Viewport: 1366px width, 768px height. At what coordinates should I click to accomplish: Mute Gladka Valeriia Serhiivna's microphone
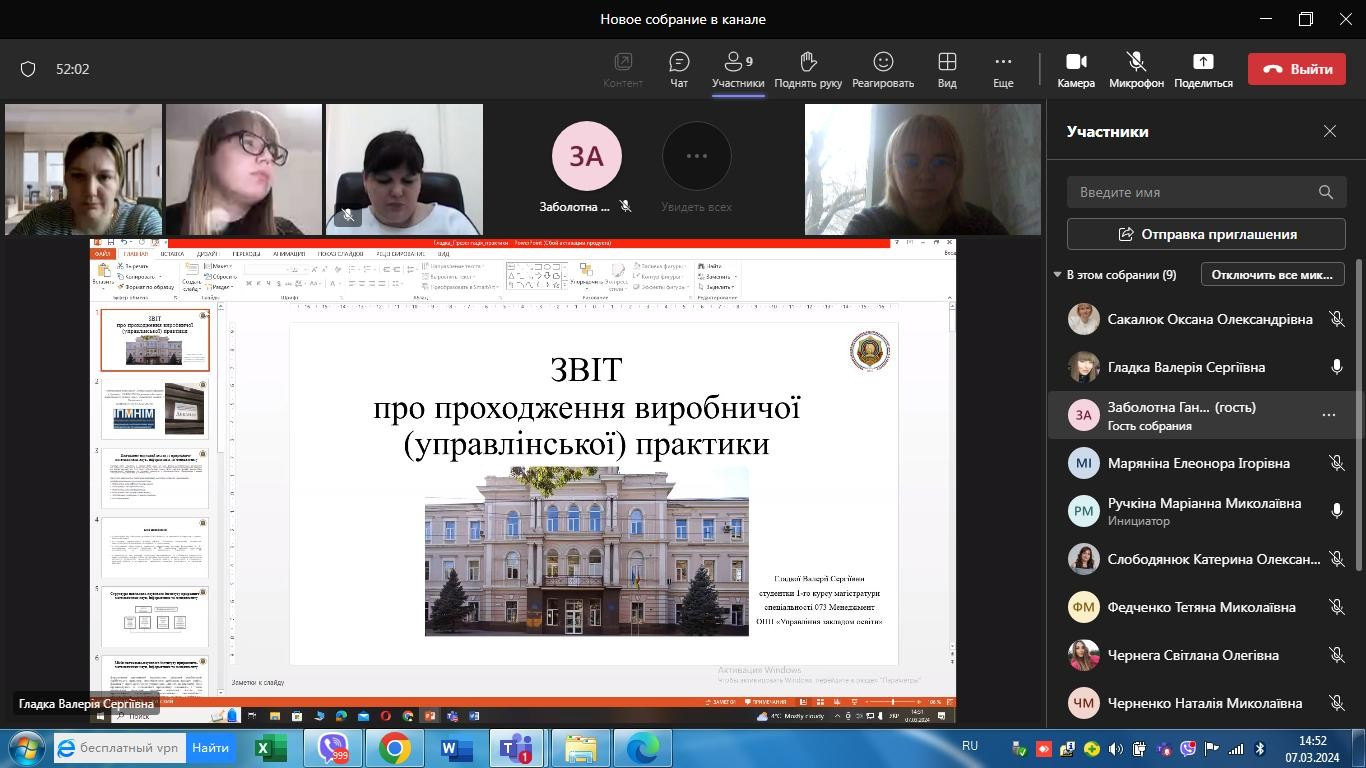click(x=1336, y=367)
